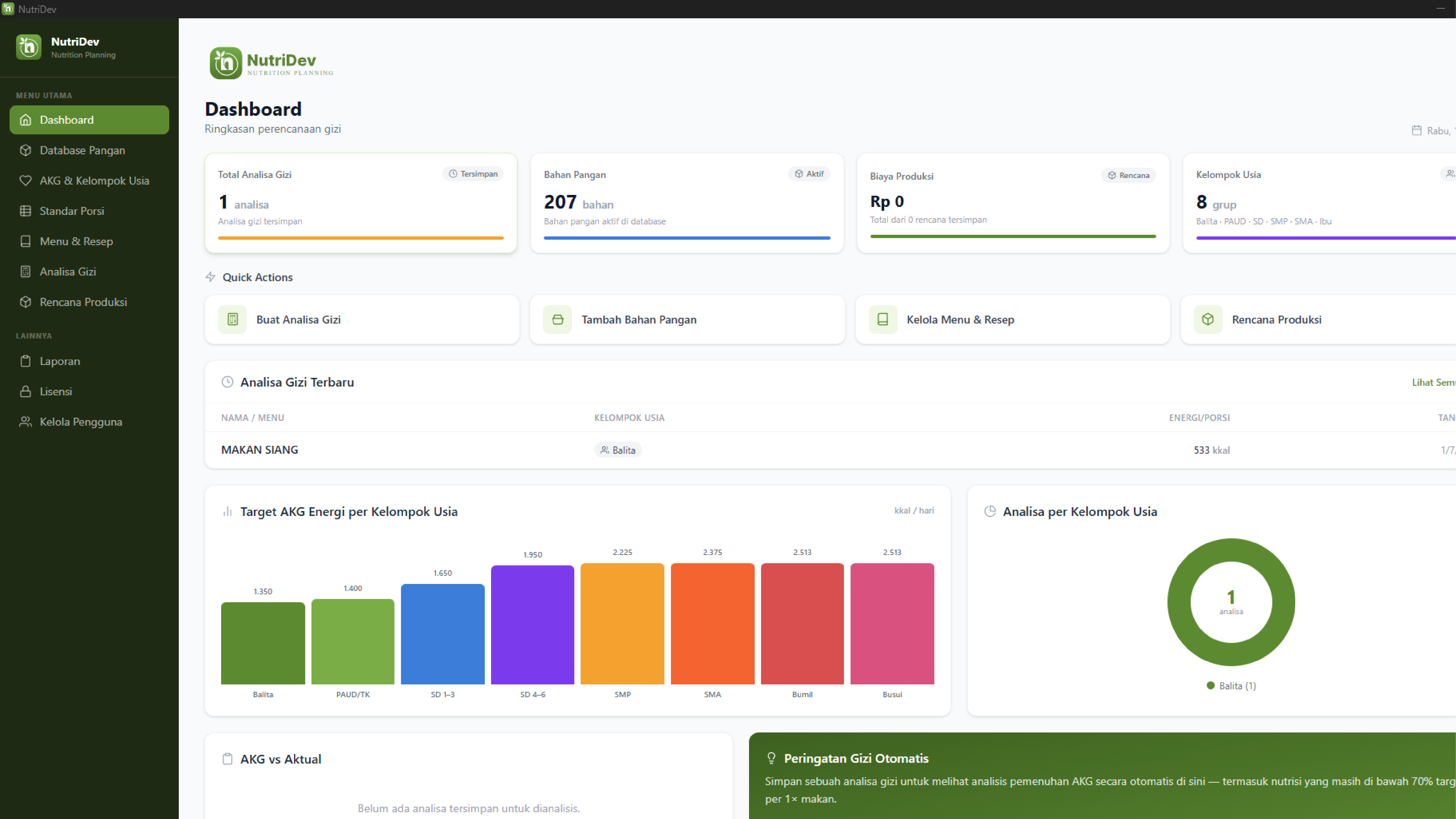Click the box icon beside Rencana Produksi in sidebar
Screen dimensions: 1456x819
[25, 302]
